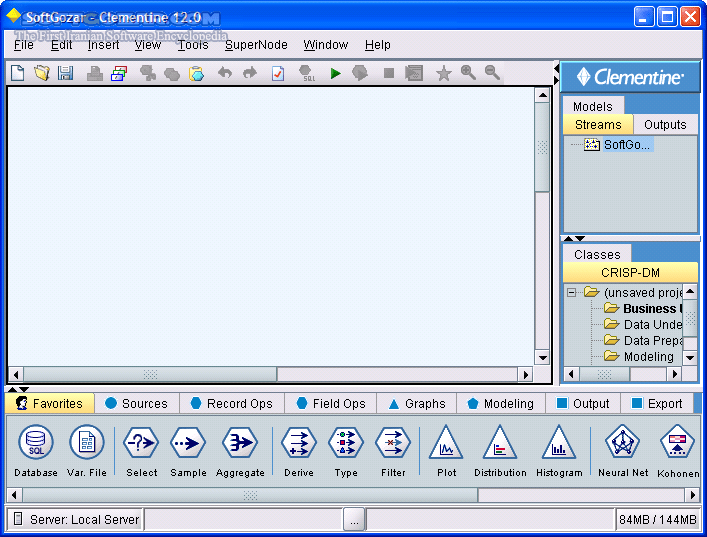Screen dimensions: 707x537
Task: Open the Help menu
Action: coord(377,45)
